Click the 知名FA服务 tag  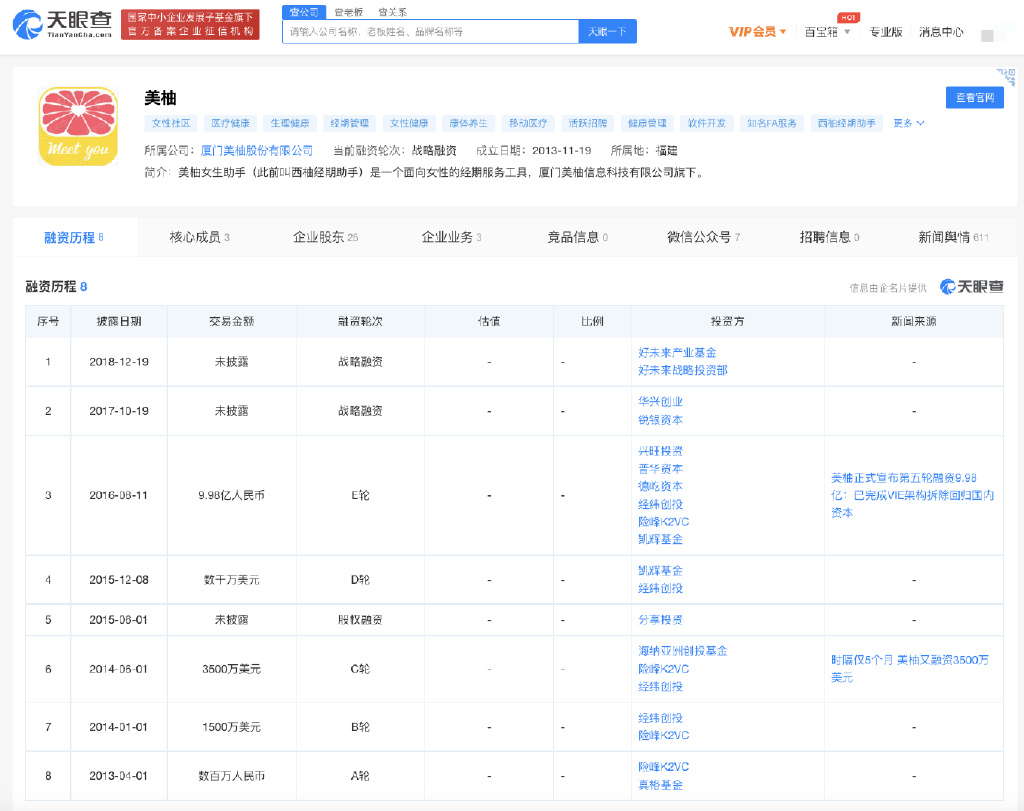(x=772, y=123)
